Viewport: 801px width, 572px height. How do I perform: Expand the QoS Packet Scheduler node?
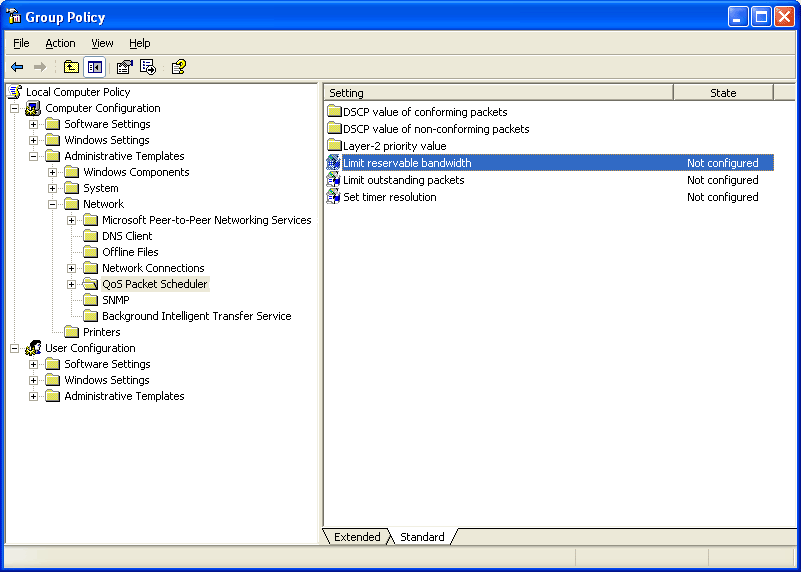pyautogui.click(x=72, y=284)
